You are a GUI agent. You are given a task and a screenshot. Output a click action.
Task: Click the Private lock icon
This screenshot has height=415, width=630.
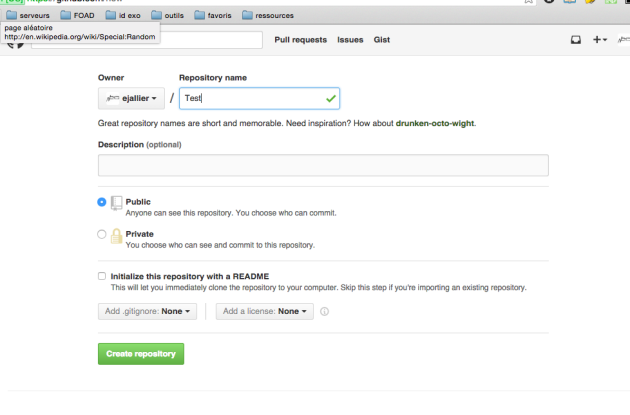(117, 236)
